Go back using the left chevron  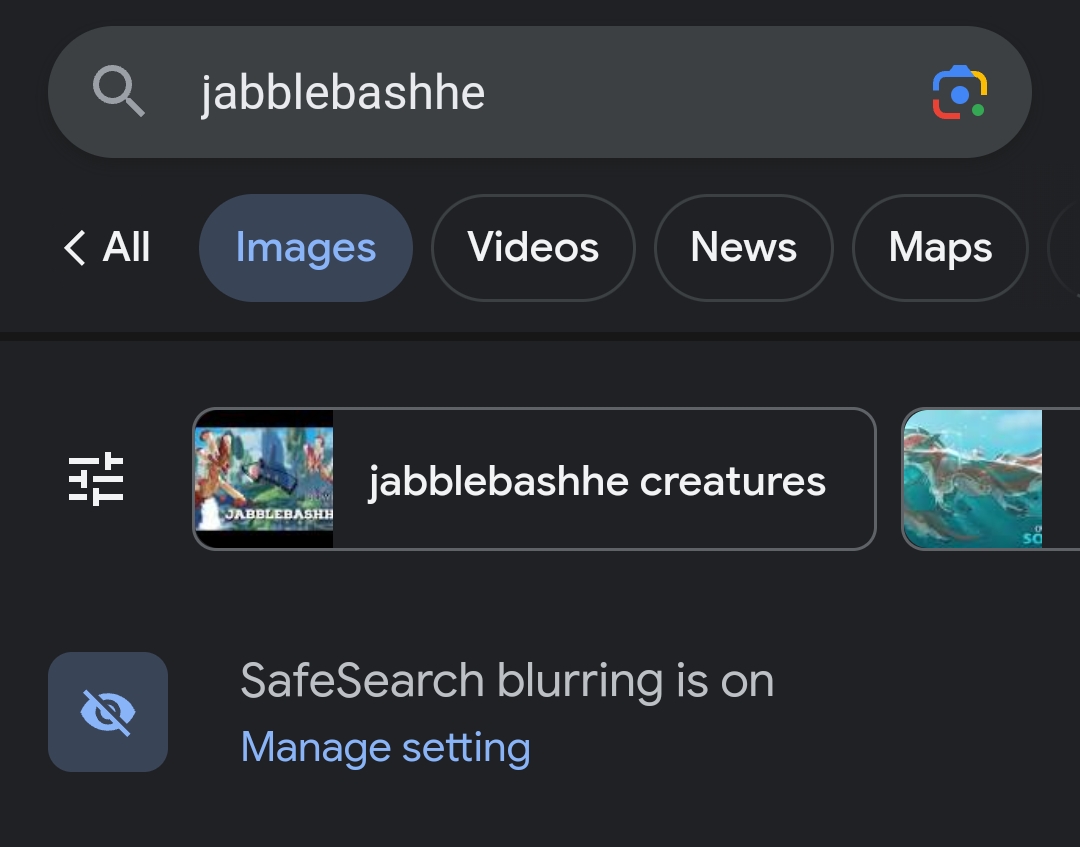click(75, 248)
